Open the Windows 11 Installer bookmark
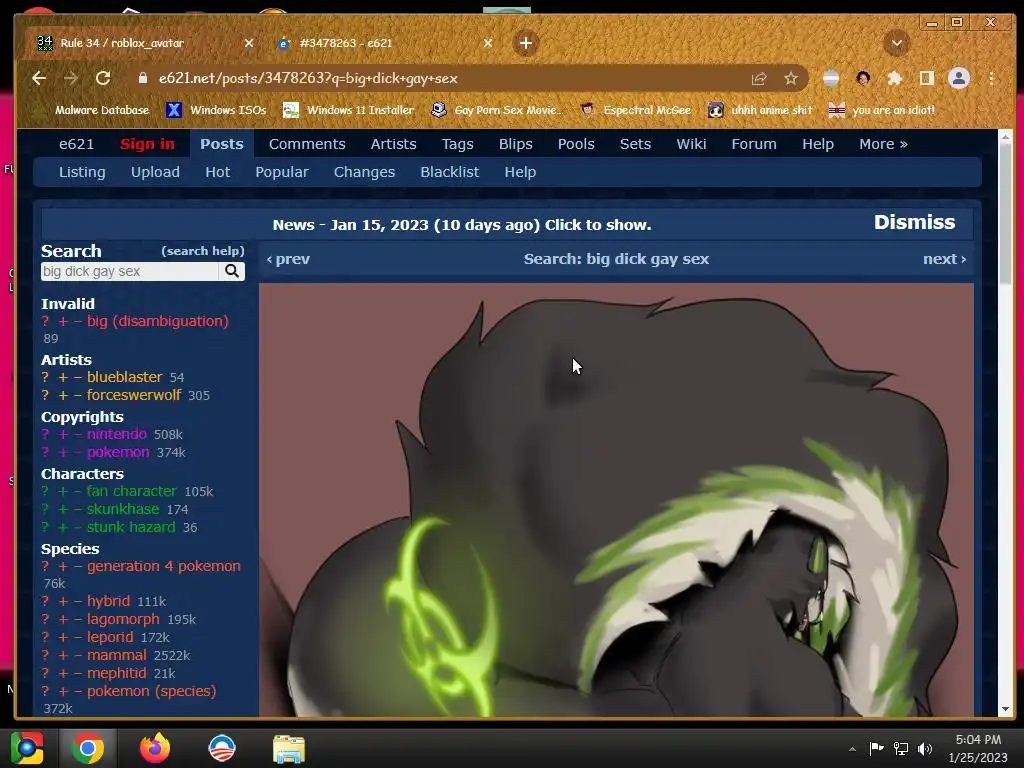1024x768 pixels. 347,110
